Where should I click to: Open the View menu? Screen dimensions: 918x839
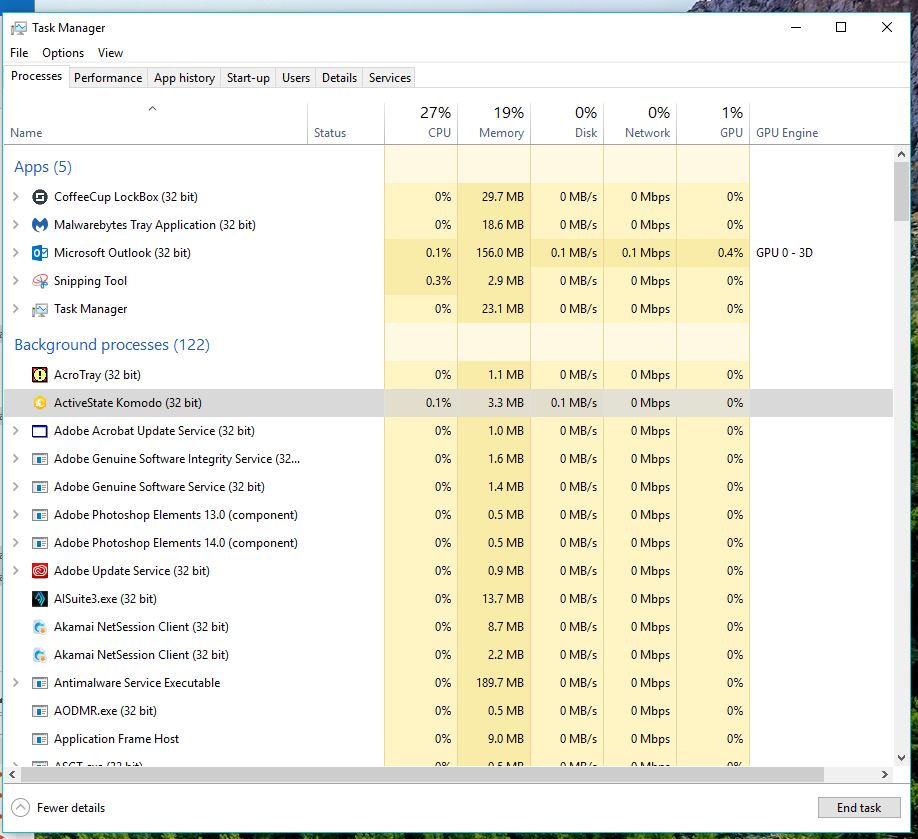click(x=110, y=53)
